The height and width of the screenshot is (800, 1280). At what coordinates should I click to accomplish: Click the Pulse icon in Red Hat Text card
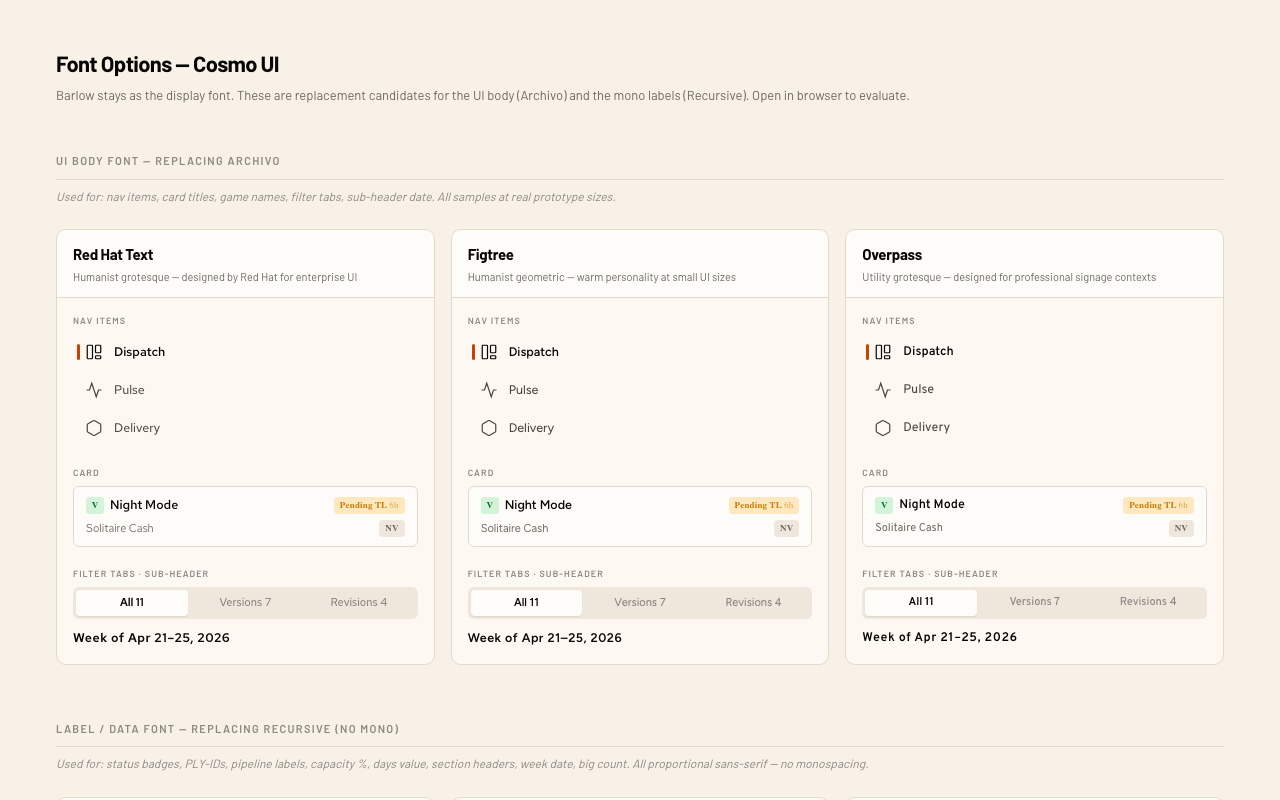pos(94,390)
